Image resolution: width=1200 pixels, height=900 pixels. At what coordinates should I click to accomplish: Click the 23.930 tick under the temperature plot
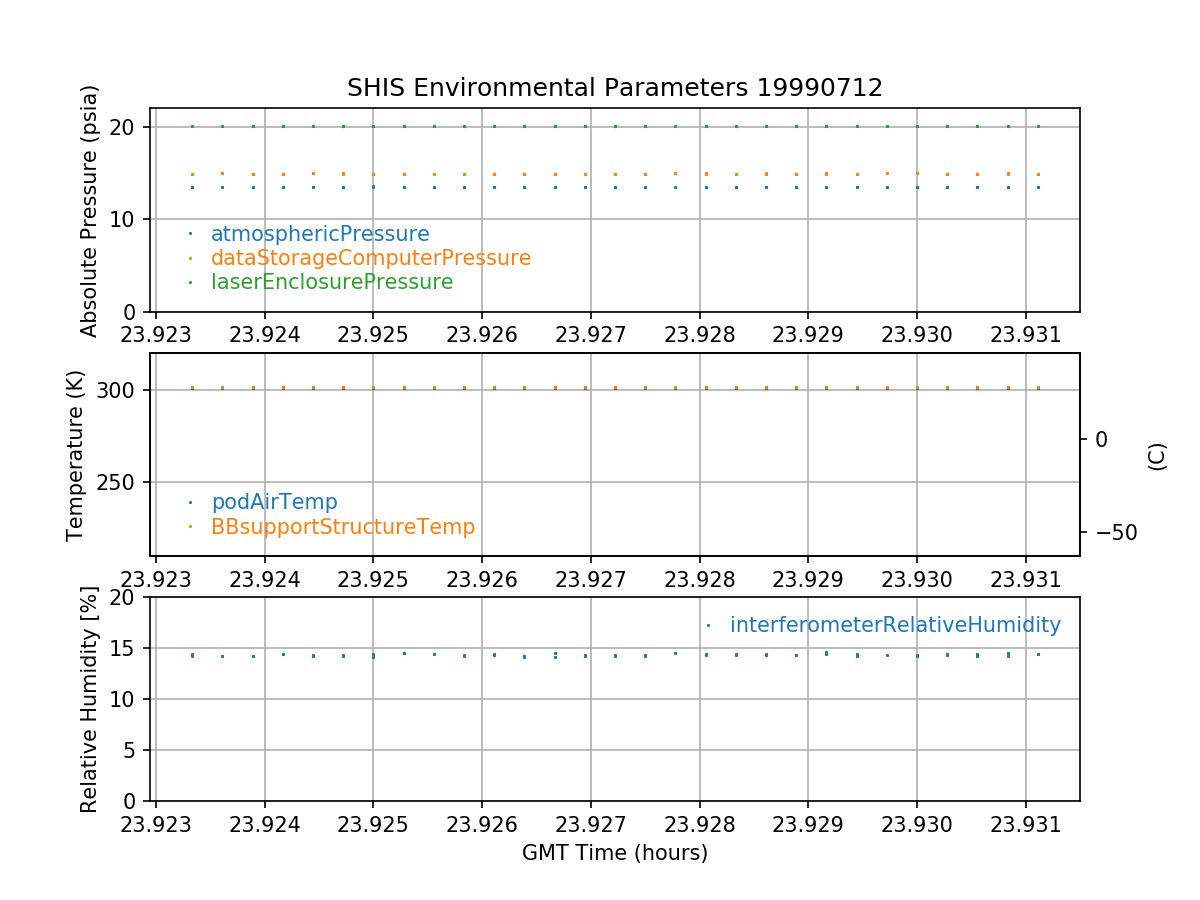pos(917,579)
